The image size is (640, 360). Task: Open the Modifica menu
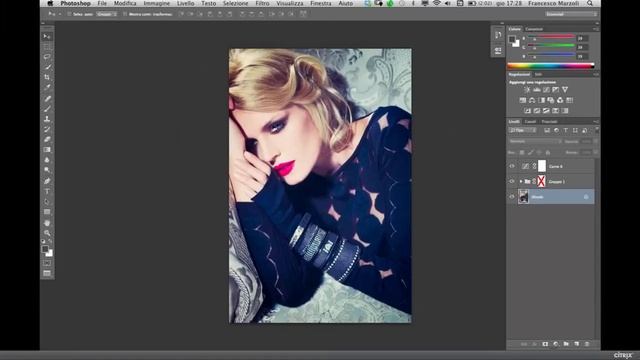[x=125, y=3]
